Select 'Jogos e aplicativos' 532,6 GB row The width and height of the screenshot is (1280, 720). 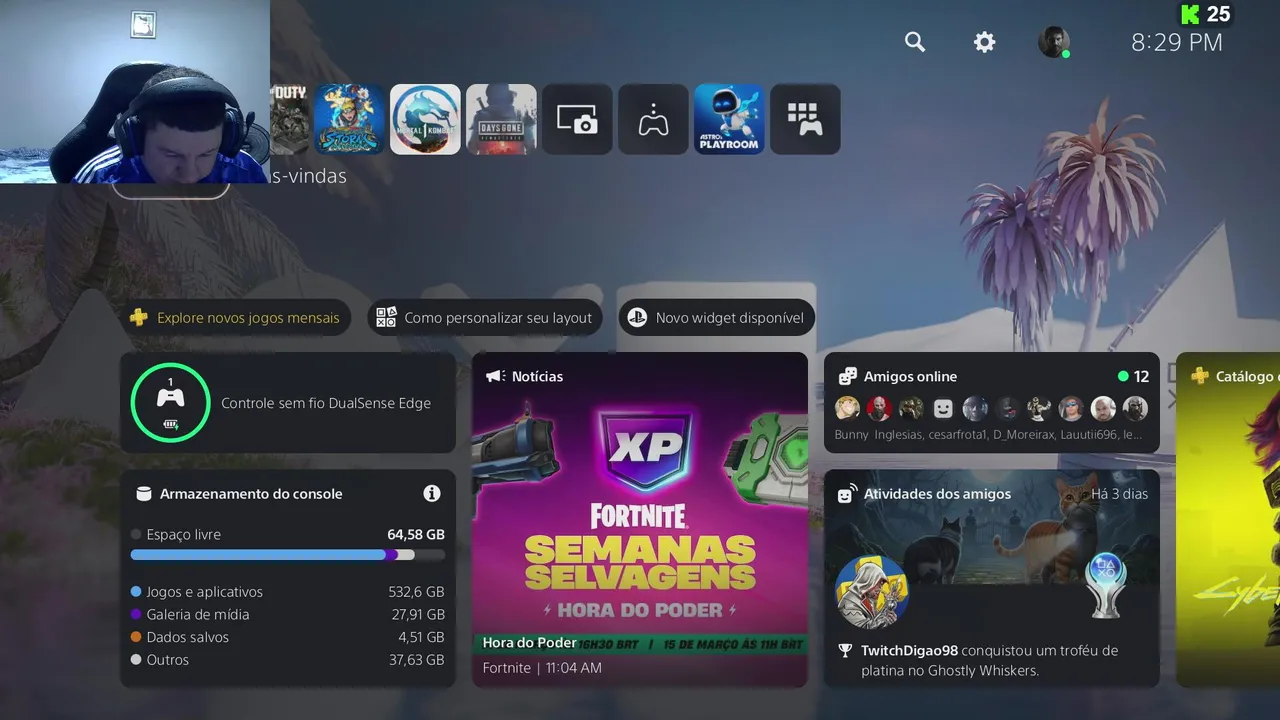tap(288, 592)
